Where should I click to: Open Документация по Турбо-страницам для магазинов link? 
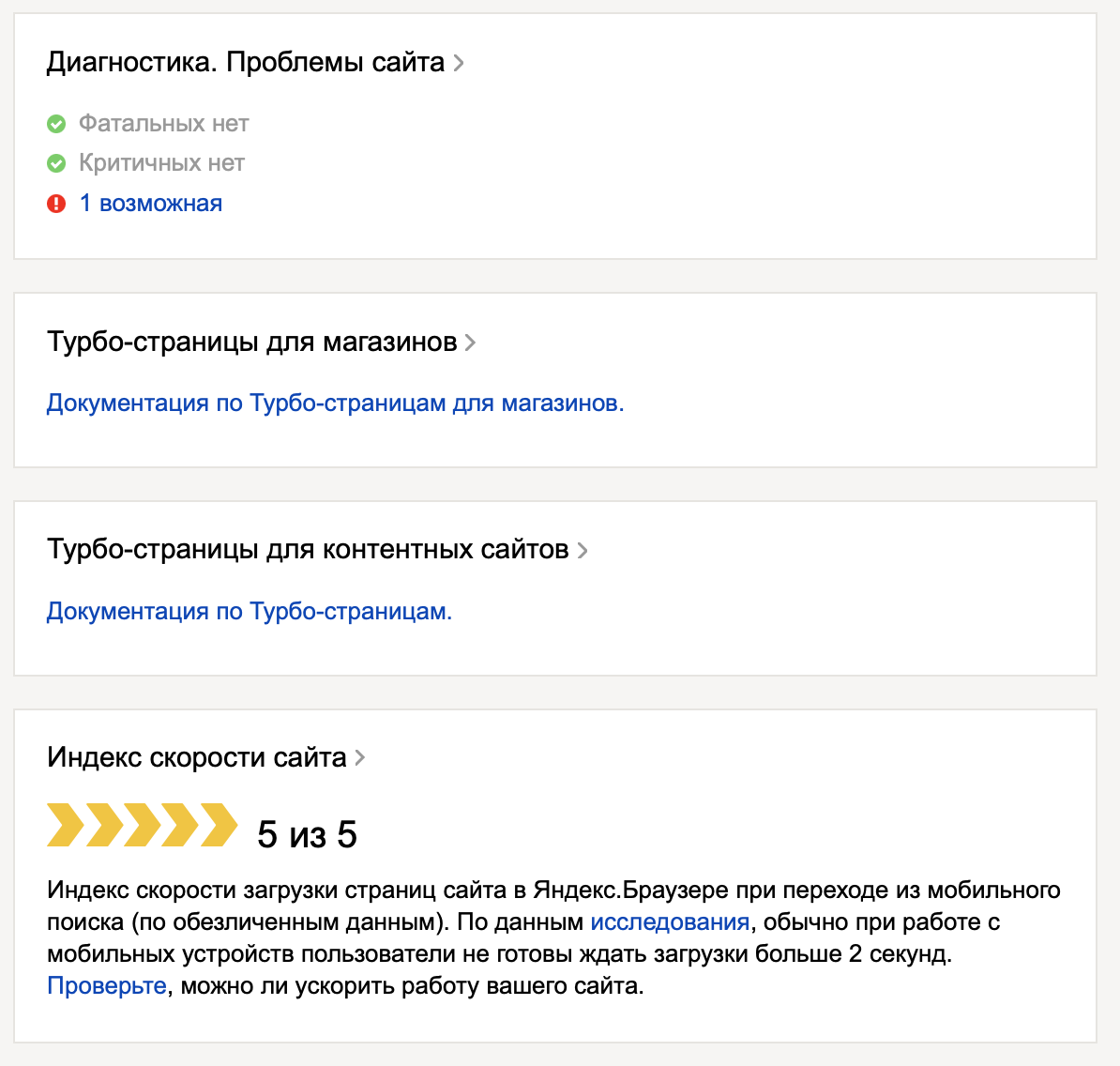tap(335, 404)
